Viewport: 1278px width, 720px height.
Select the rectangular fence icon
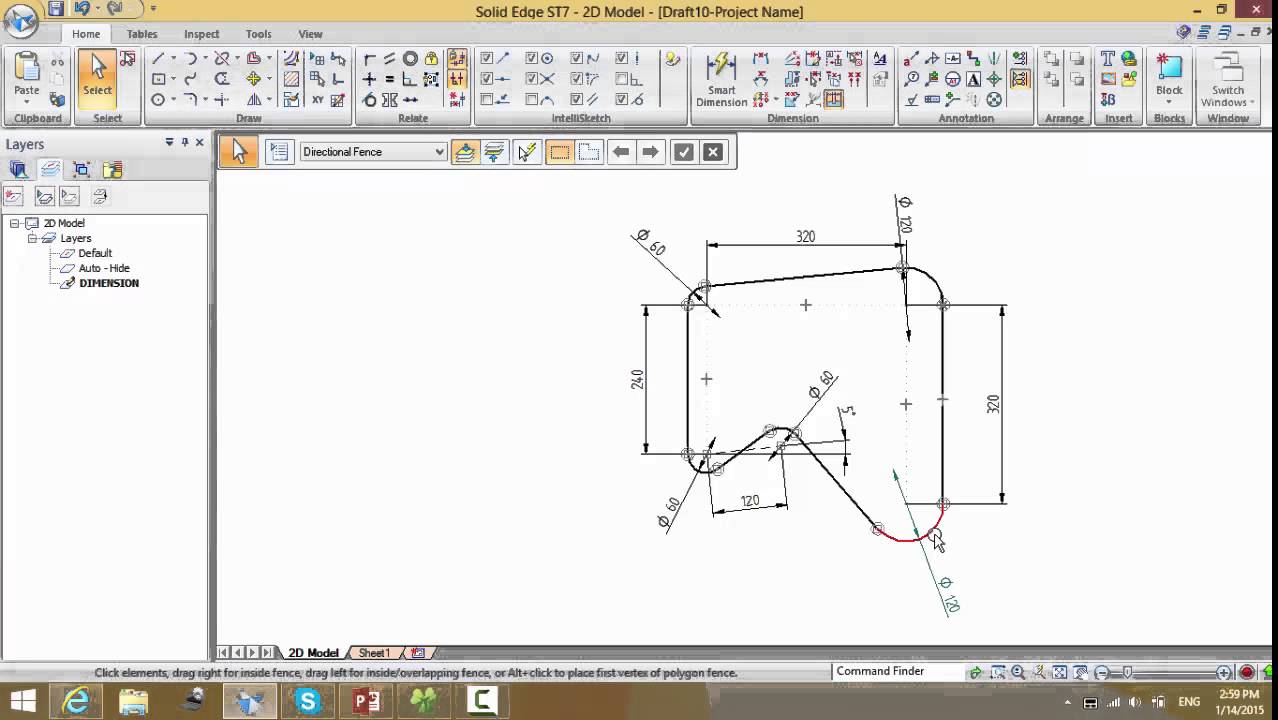pos(559,152)
